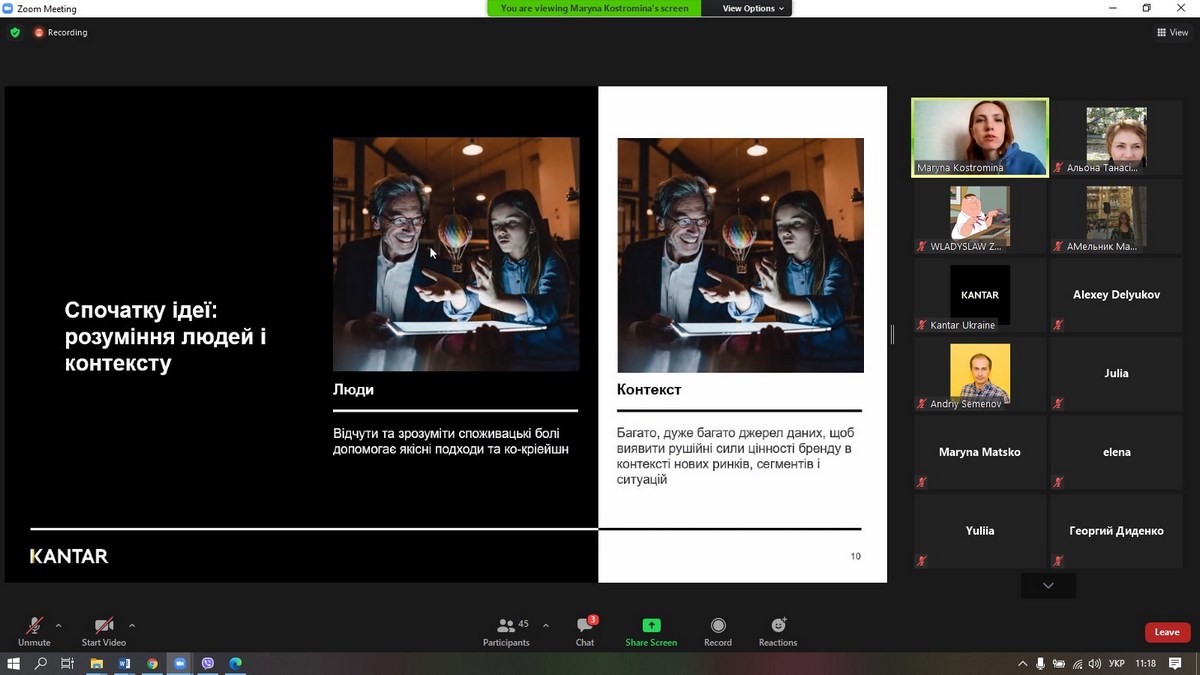Expand video options arrow beside Start Video
This screenshot has height=675, width=1200.
(x=132, y=626)
